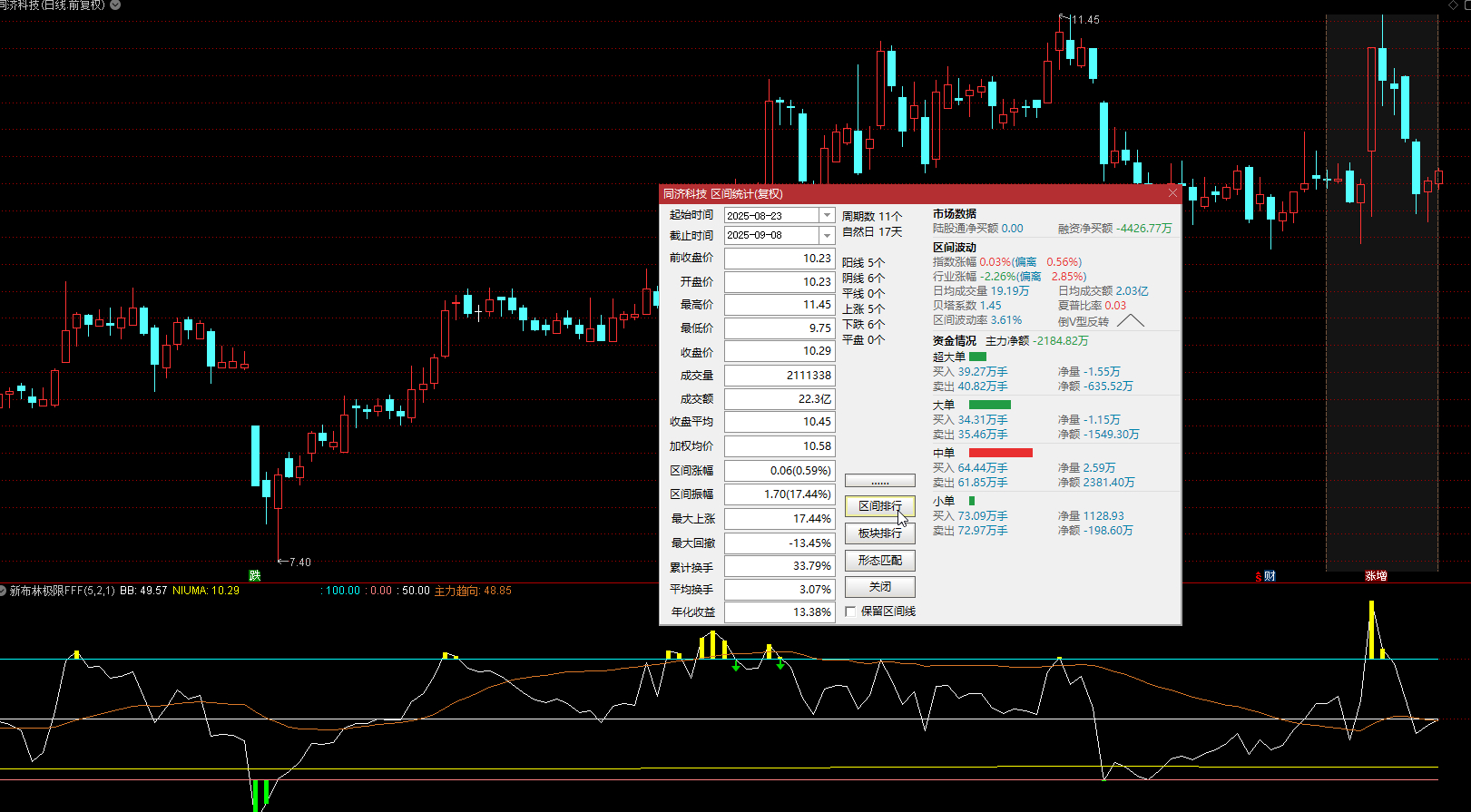Click the red 涨增 marker on the timeline
Screen dimensions: 1471x812
[x=1376, y=575]
